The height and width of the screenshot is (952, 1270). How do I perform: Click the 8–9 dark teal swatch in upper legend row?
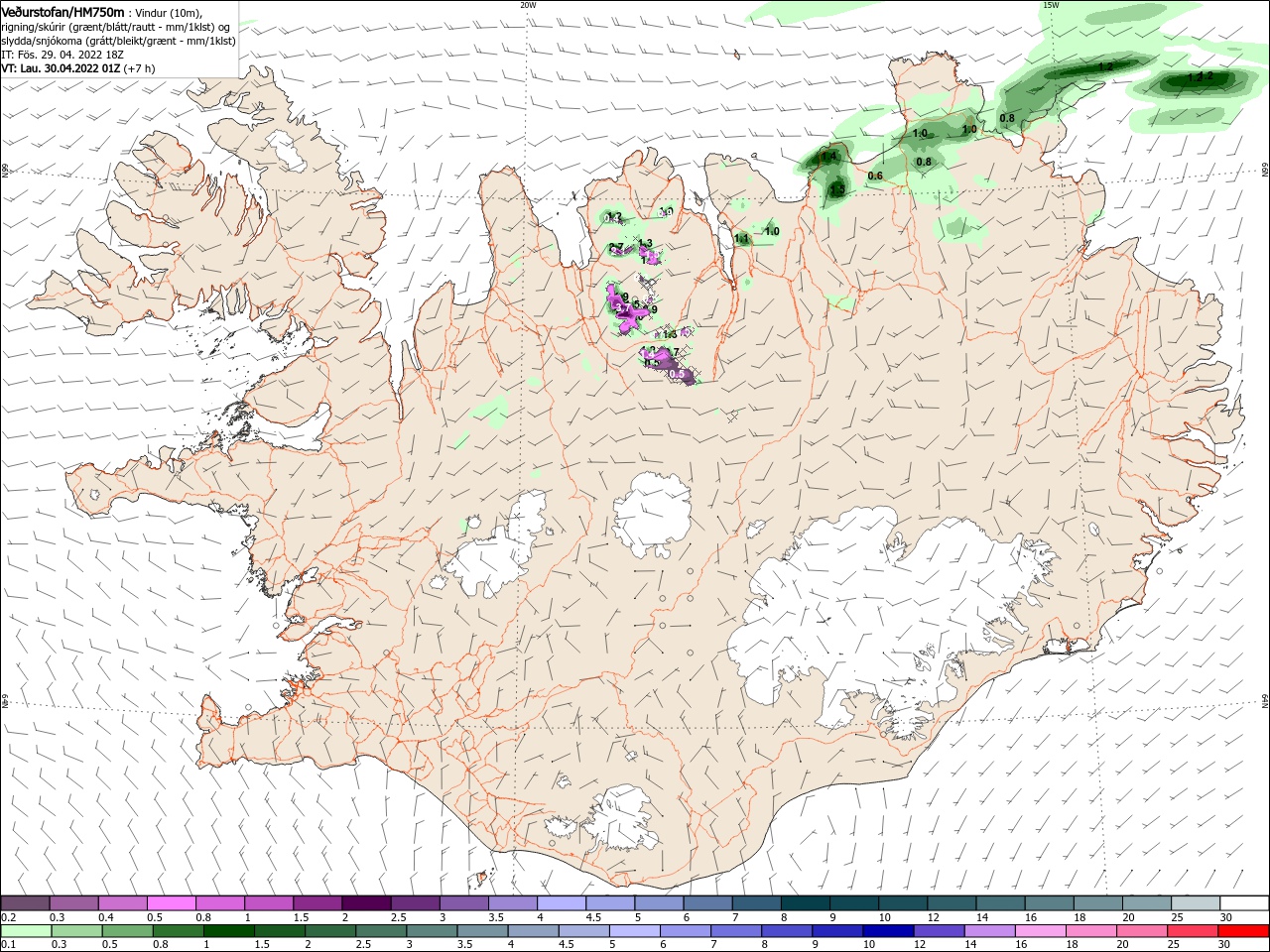tap(806, 903)
